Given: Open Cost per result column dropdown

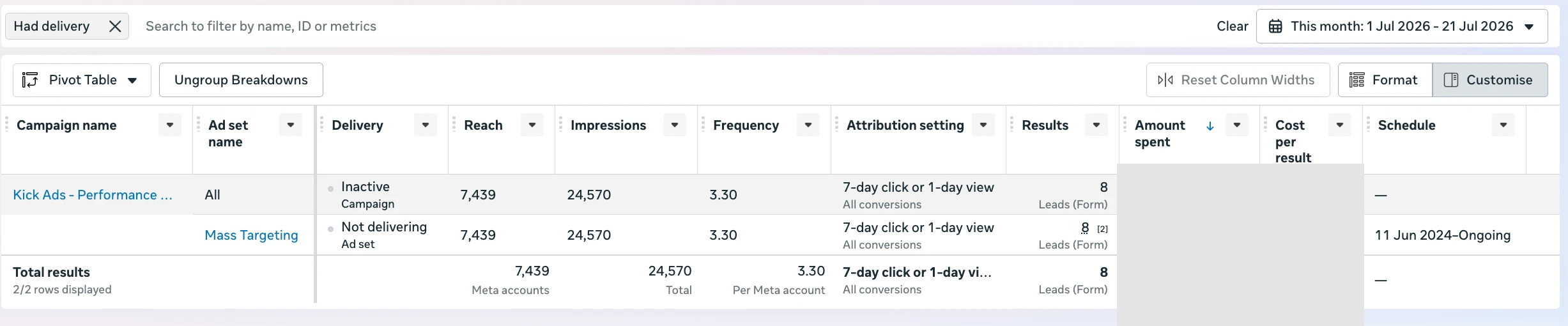Looking at the screenshot, I should (1340, 125).
